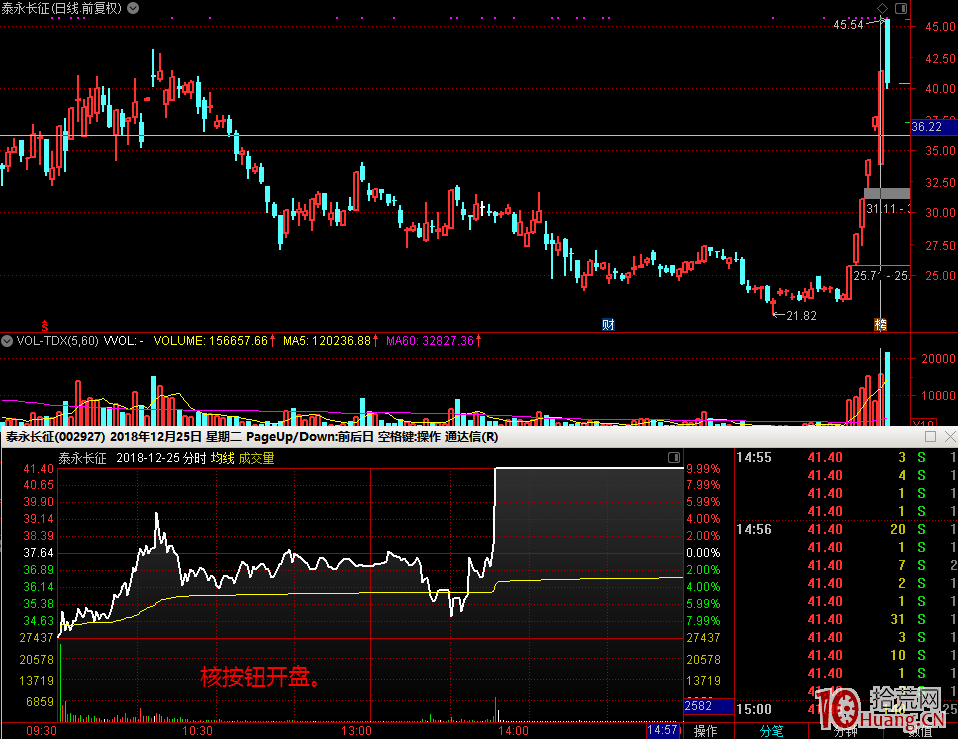This screenshot has height=739, width=958.
Task: Click the 9.99% limit-up scale label
Action: pos(703,468)
